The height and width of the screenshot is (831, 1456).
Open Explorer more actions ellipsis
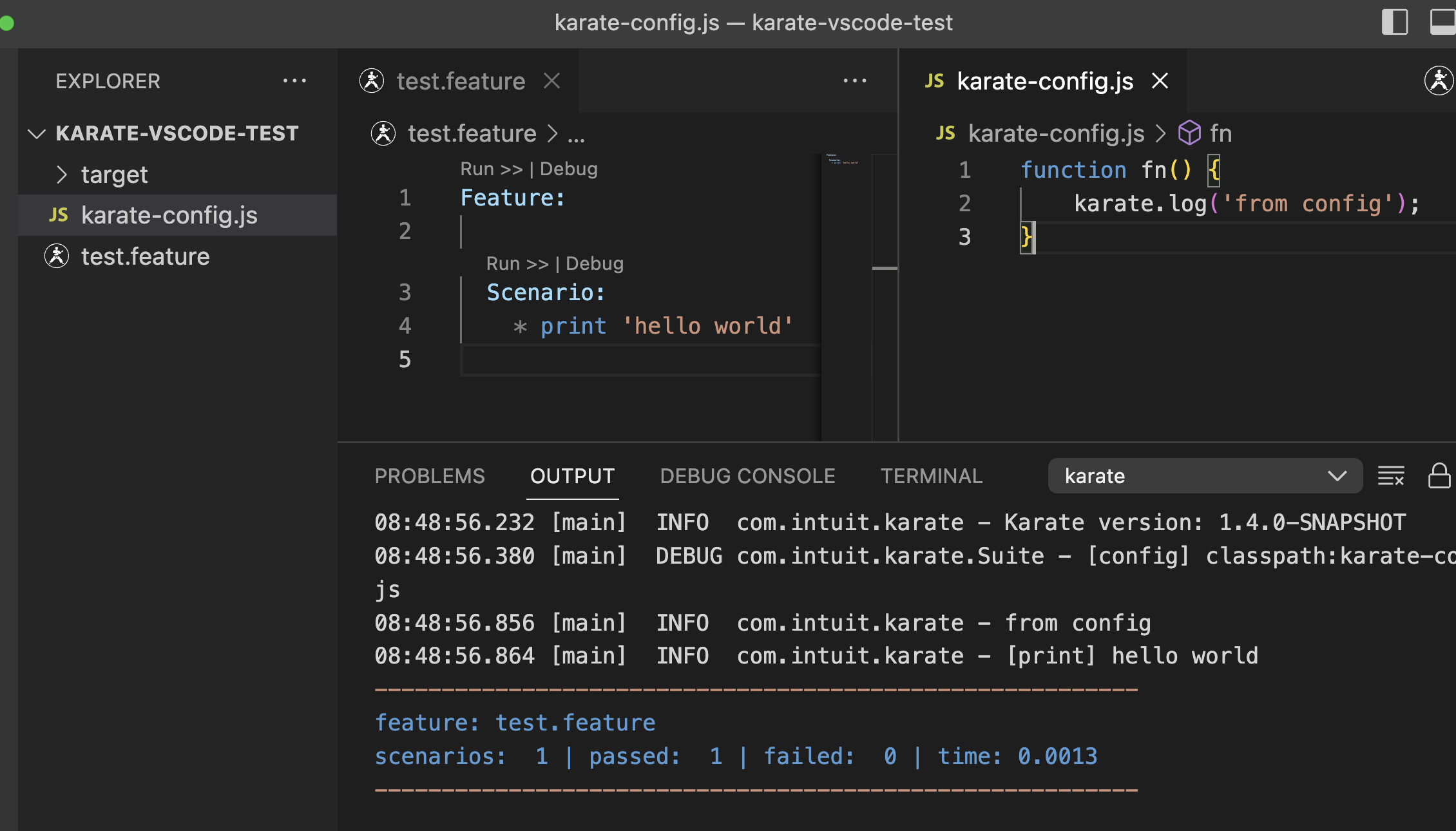(x=294, y=81)
